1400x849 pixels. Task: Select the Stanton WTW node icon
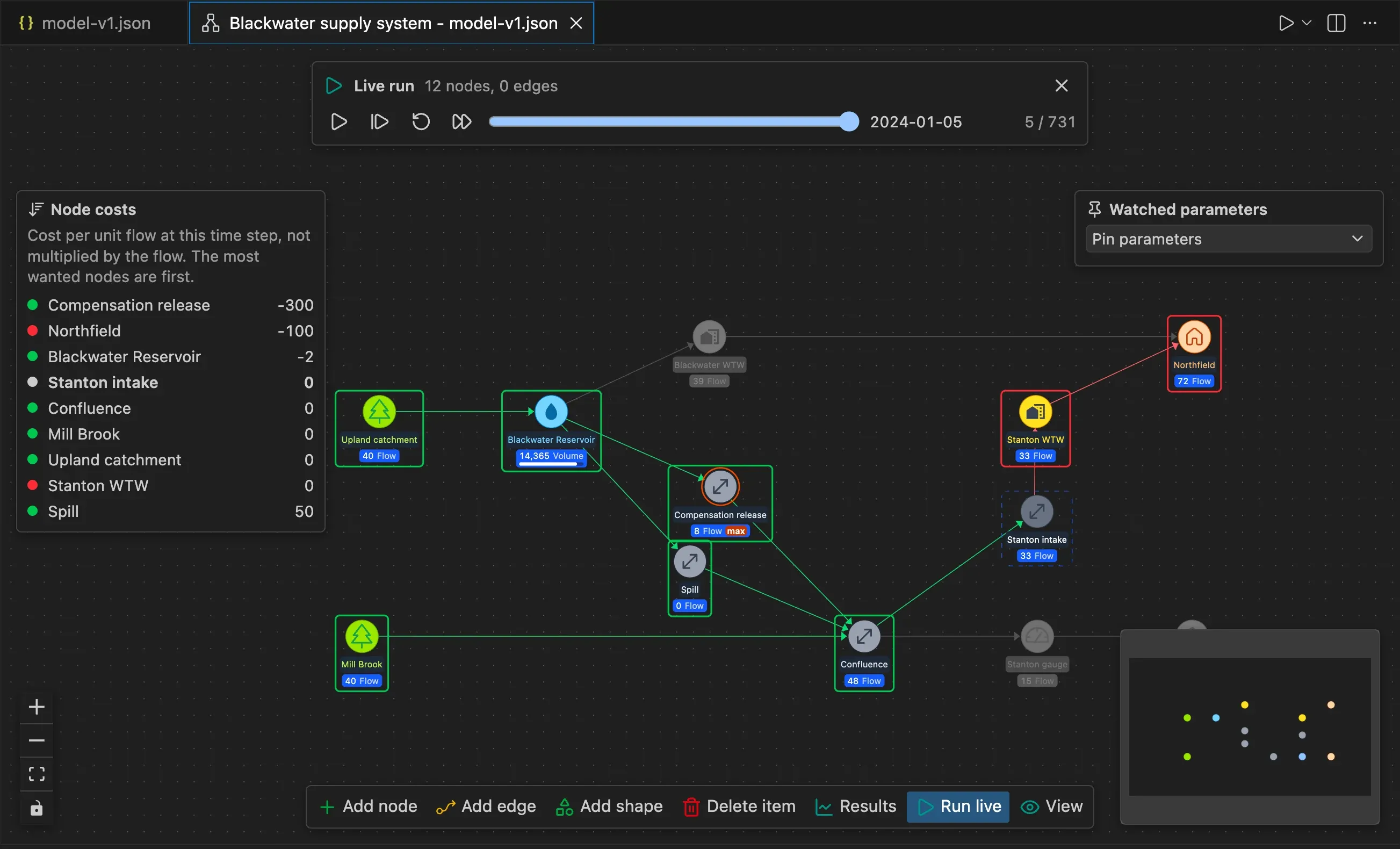tap(1035, 412)
